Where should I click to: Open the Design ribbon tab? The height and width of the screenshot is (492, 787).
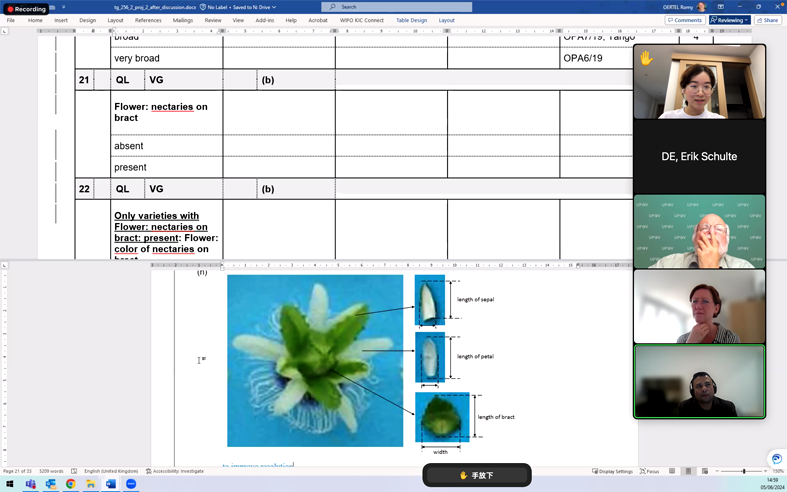pyautogui.click(x=87, y=20)
